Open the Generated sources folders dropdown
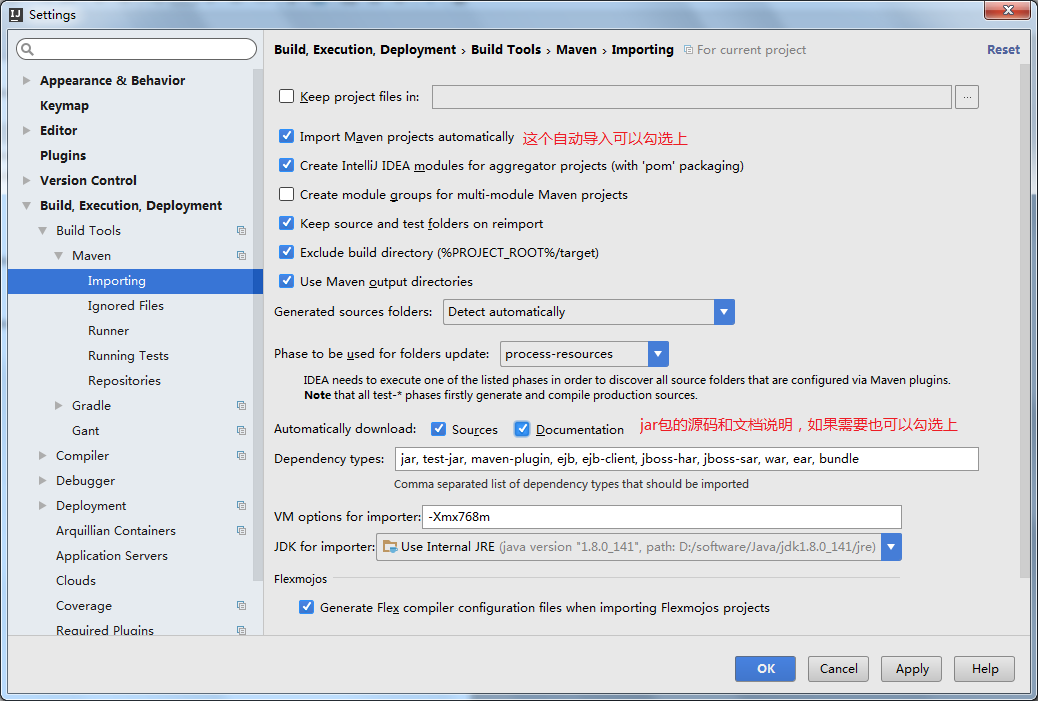 (x=724, y=312)
